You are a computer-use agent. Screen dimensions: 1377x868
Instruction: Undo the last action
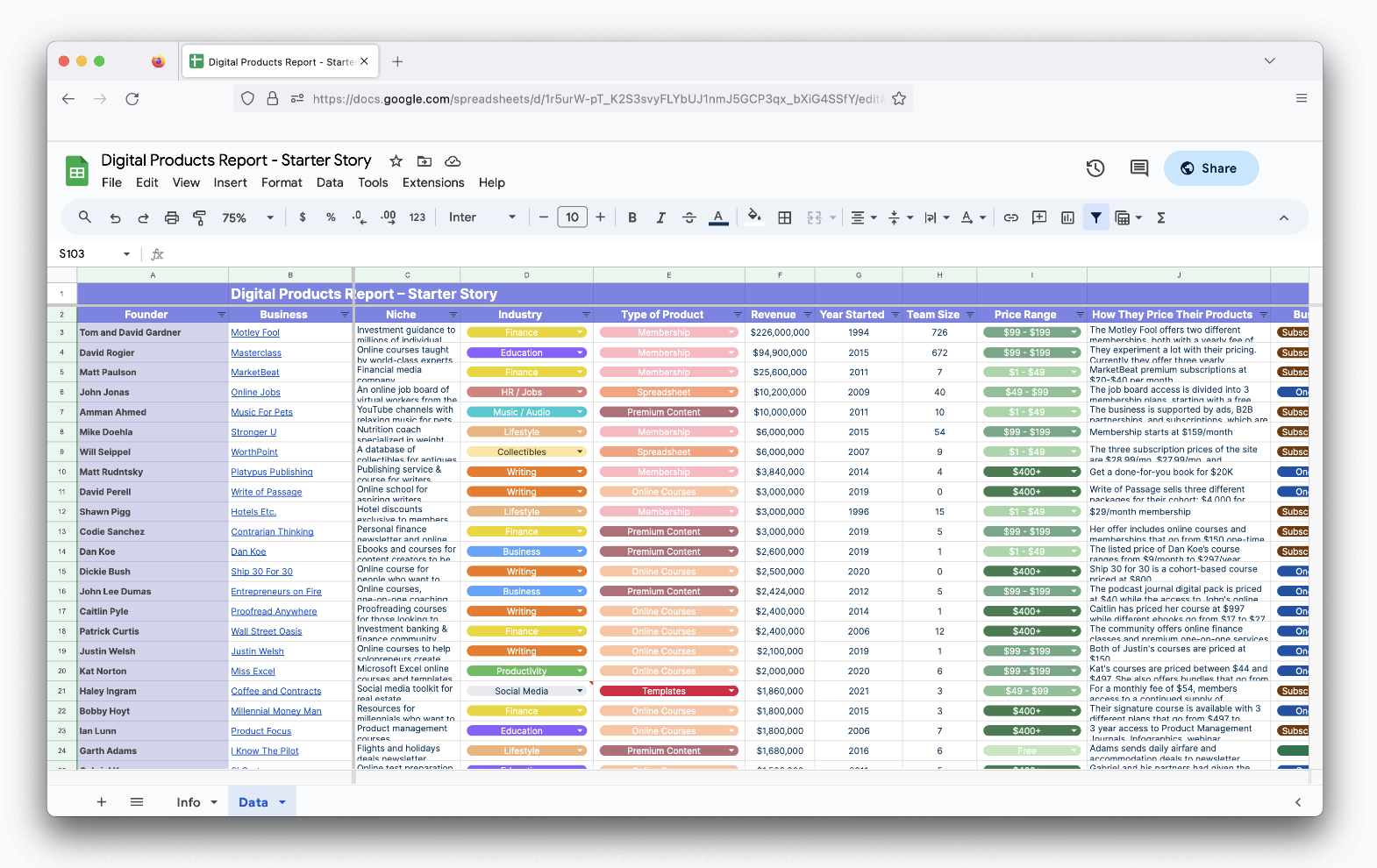tap(115, 217)
